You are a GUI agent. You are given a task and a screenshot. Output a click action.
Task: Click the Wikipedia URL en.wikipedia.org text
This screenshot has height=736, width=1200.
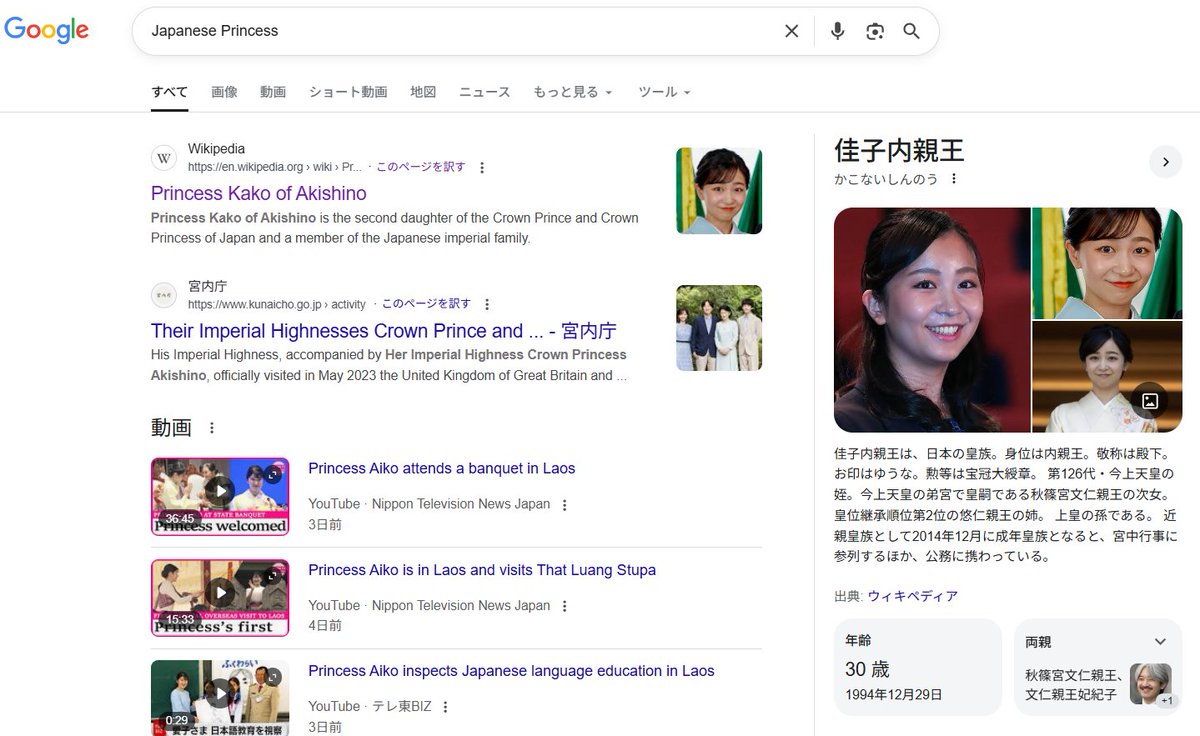click(275, 168)
